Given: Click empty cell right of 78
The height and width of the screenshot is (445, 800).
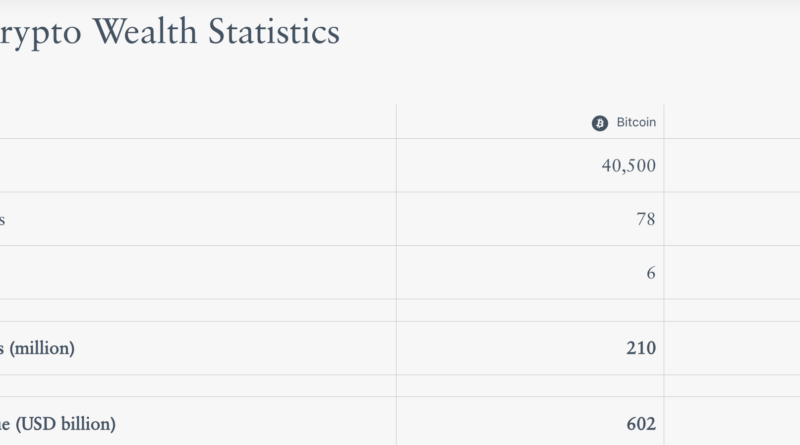Looking at the screenshot, I should 732,219.
